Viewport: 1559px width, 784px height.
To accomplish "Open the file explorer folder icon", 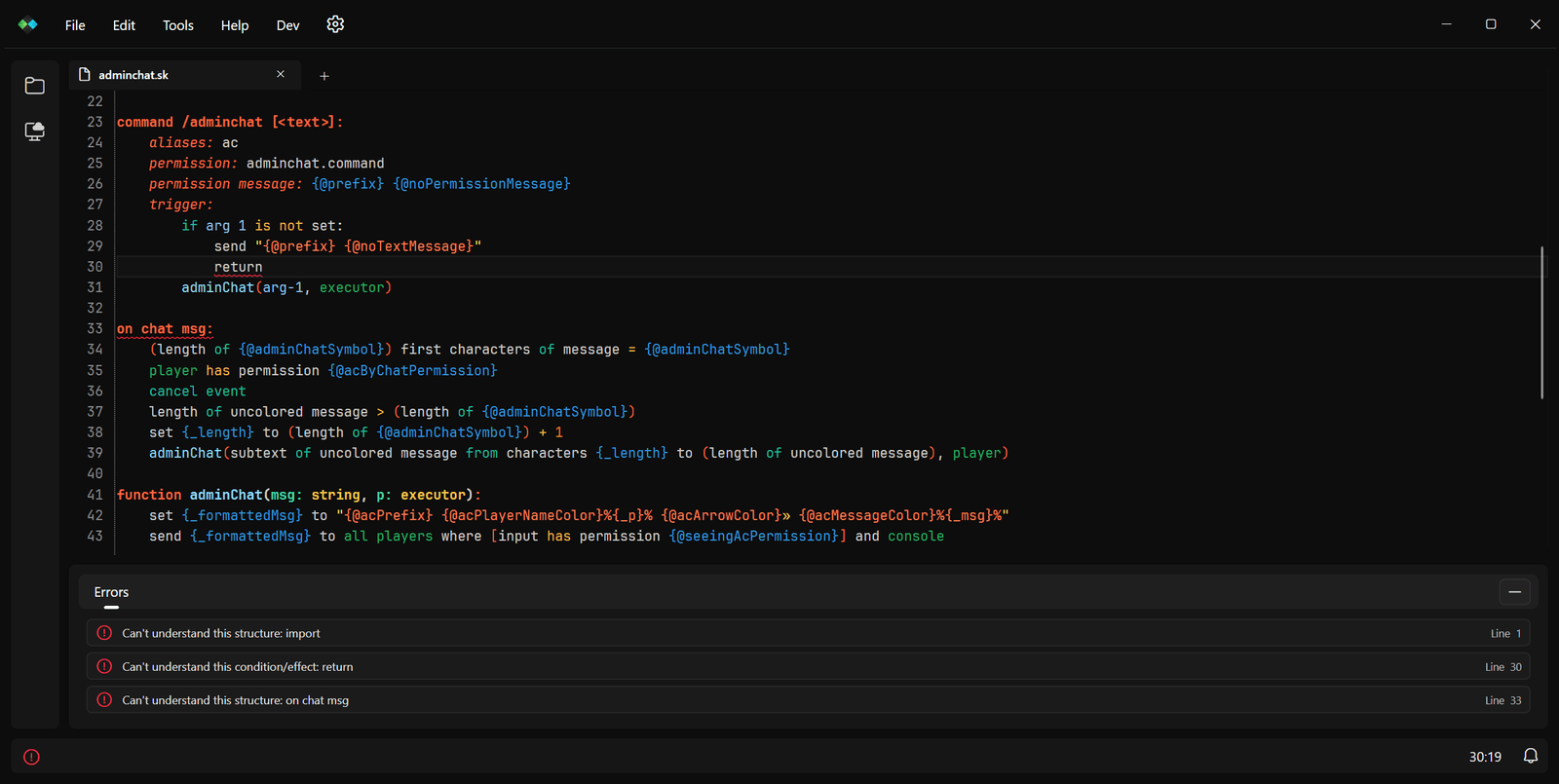I will [35, 86].
